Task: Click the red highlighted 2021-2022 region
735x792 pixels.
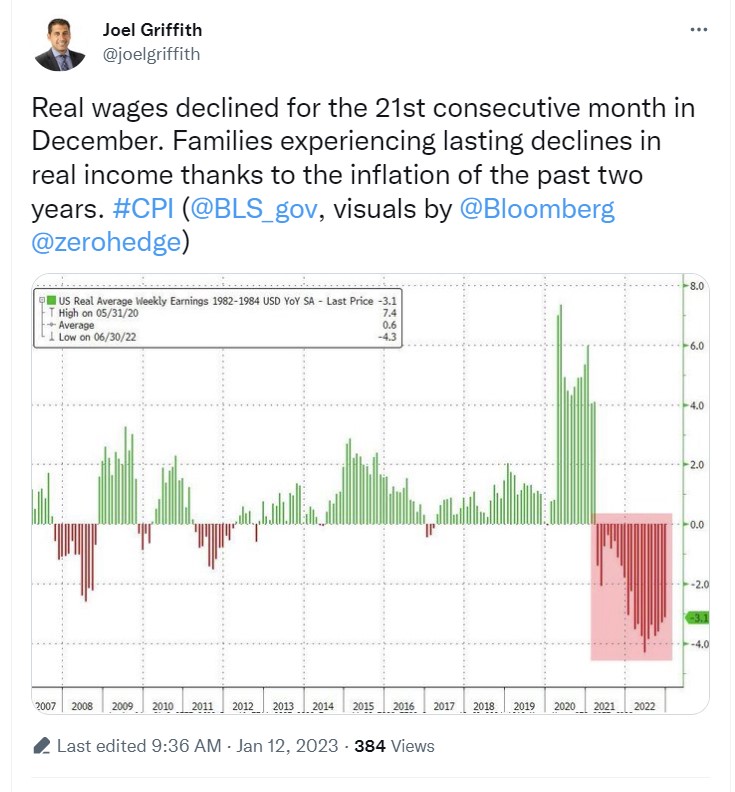Action: click(x=631, y=586)
